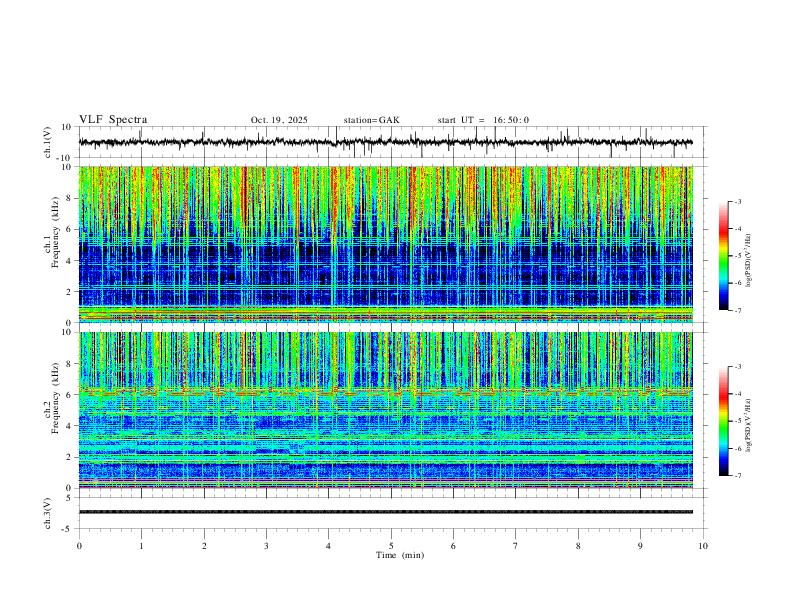
Task: Click the '-5' tick on ch.2 colorbar
Action: tap(737, 421)
